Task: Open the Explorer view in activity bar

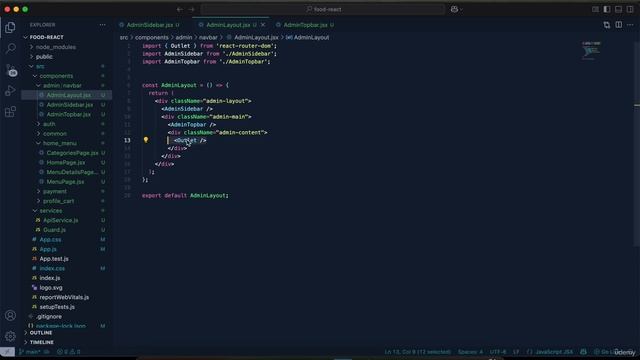Action: (x=10, y=28)
